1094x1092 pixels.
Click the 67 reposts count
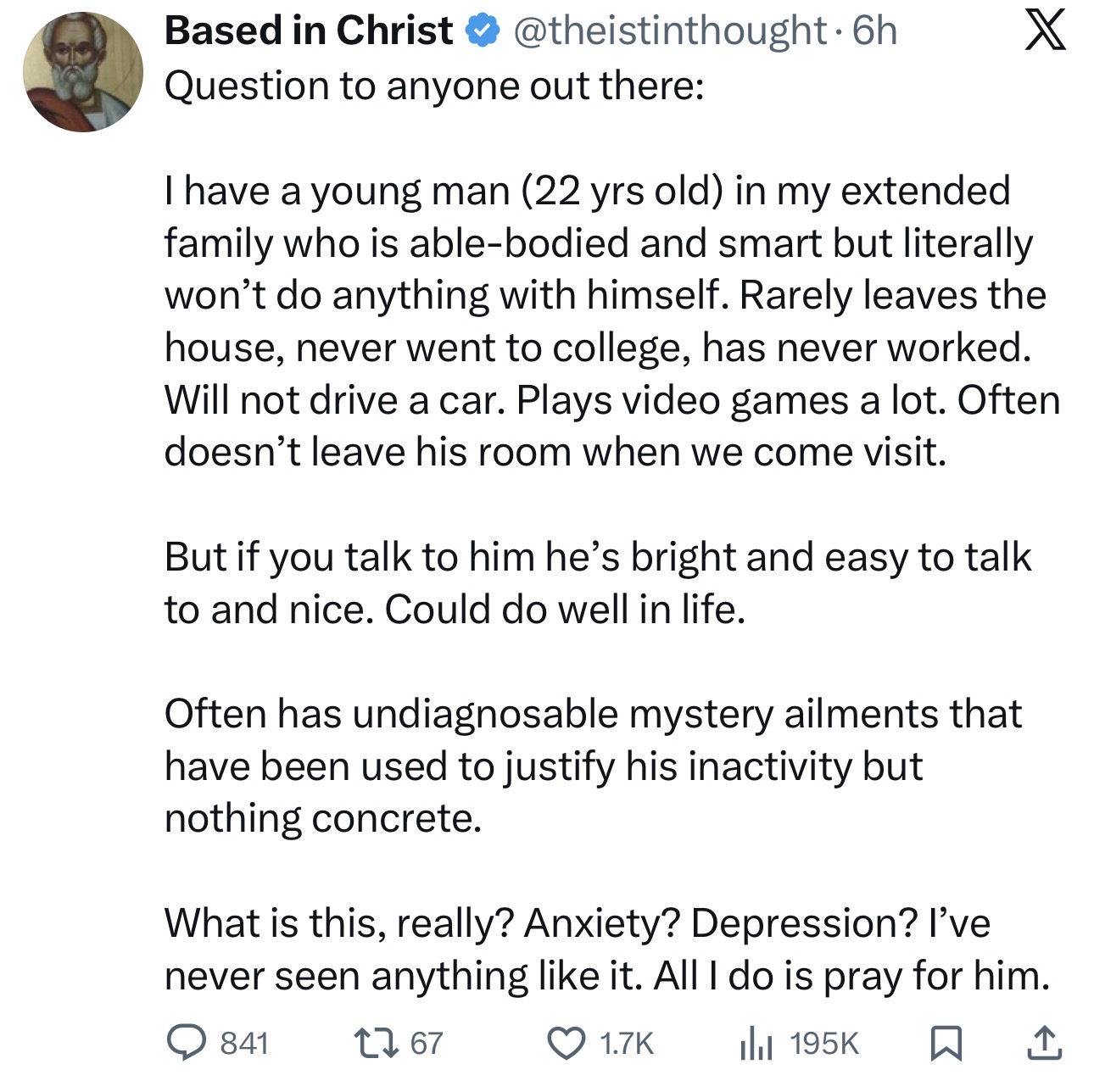(427, 1044)
